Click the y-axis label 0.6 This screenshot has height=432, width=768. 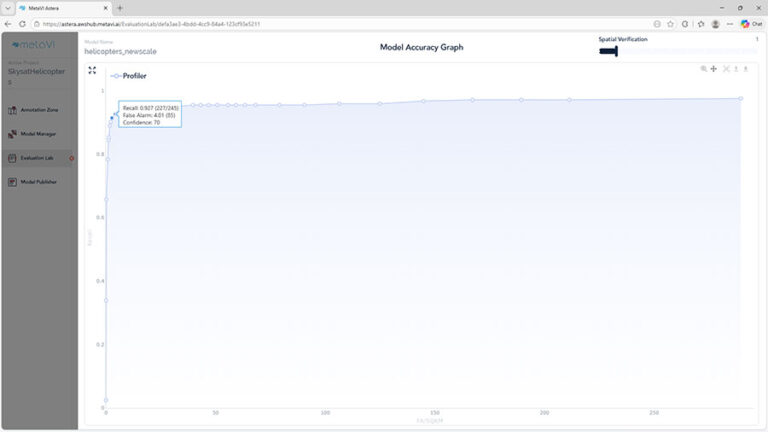(100, 217)
